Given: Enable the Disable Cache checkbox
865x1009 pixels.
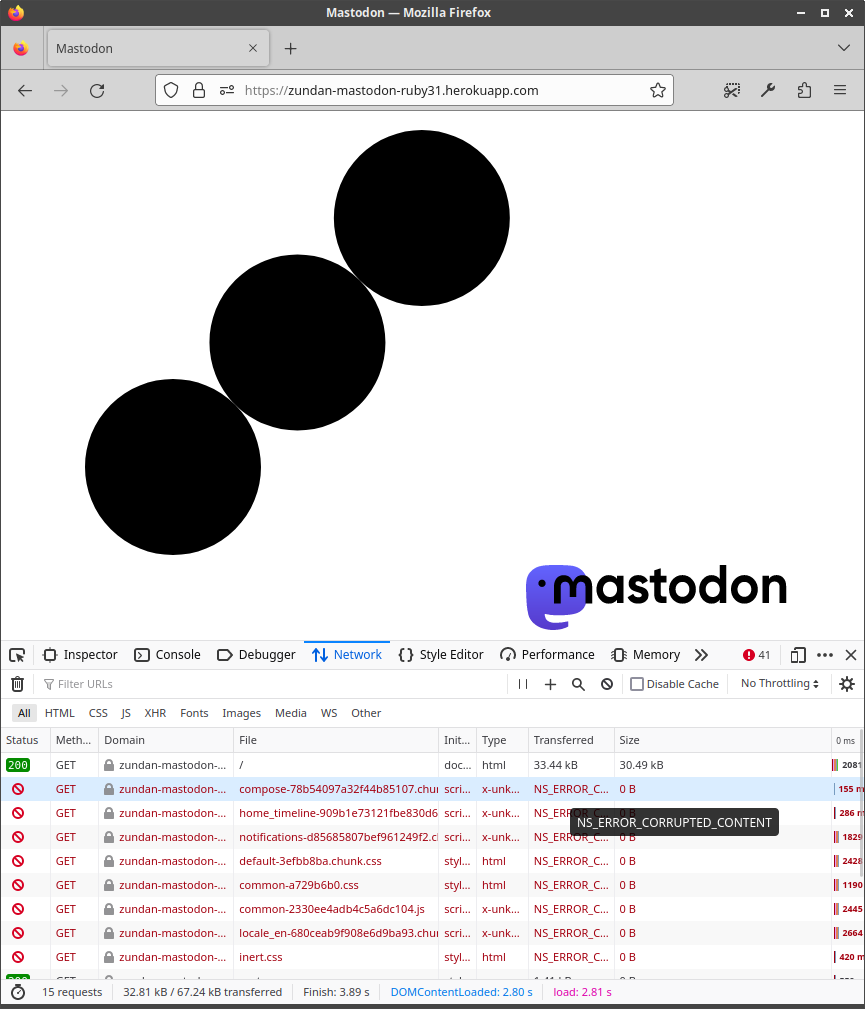Looking at the screenshot, I should click(637, 684).
